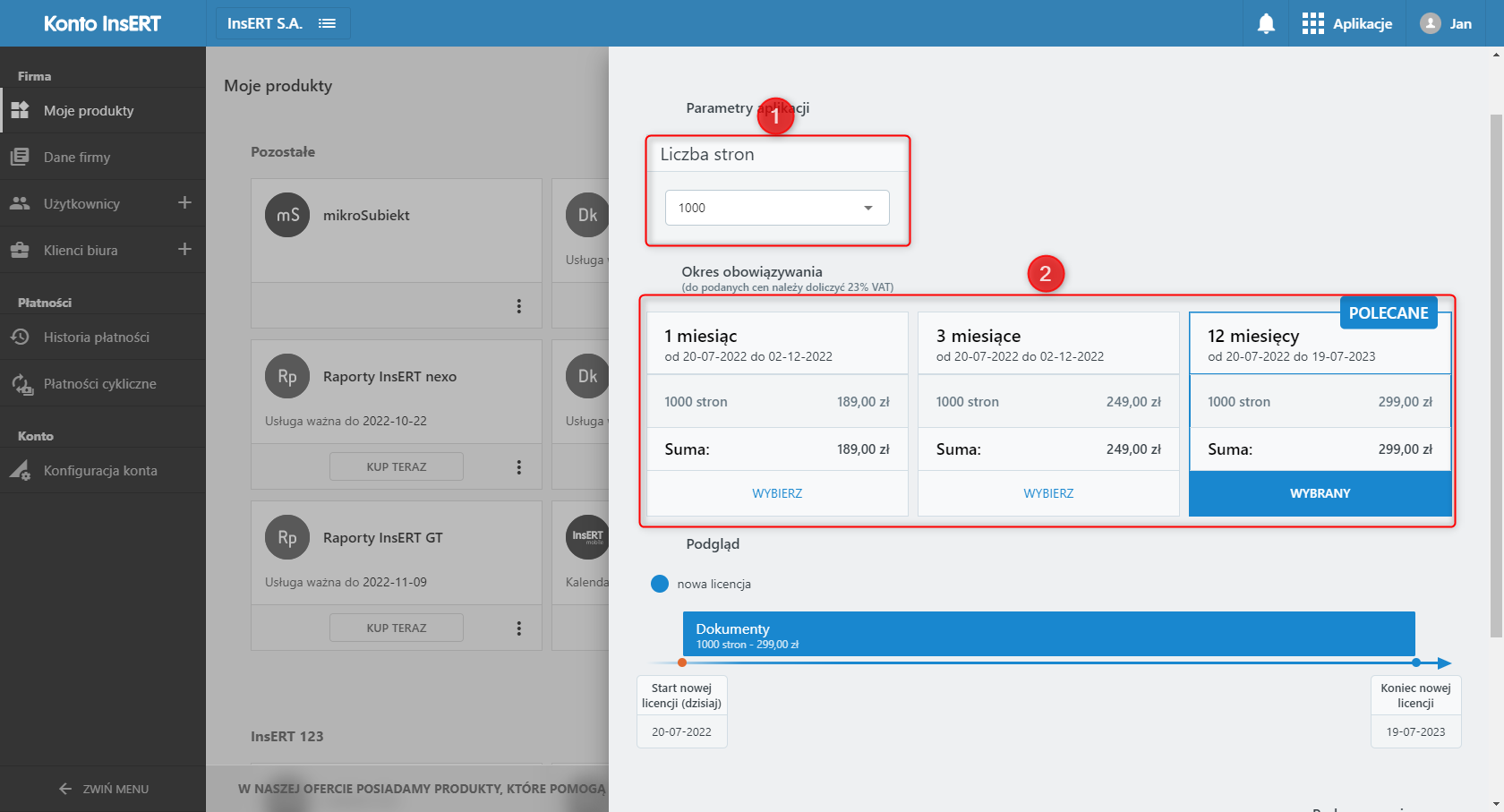Viewport: 1504px width, 812px height.
Task: Click the 12 miesięcy plan heading
Action: coord(1253,336)
